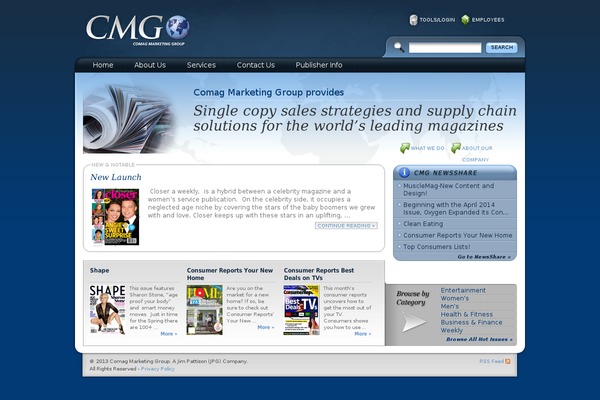Click the blue info icon in CMG NewsShare
This screenshot has height=400, width=600.
click(x=404, y=173)
